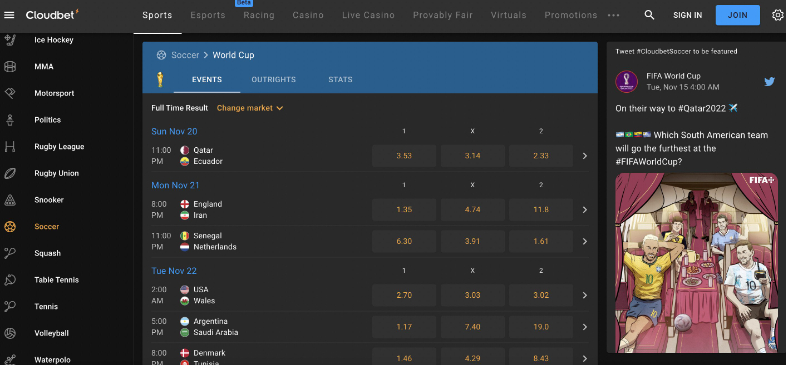The width and height of the screenshot is (786, 365).
Task: Open the Provably Fair nav tab
Action: click(443, 15)
